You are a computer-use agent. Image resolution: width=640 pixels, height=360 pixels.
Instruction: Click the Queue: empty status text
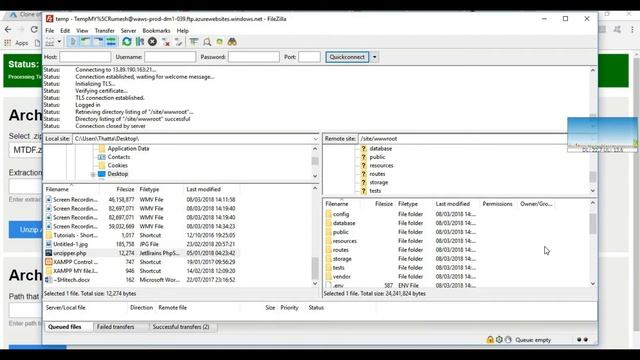[533, 340]
